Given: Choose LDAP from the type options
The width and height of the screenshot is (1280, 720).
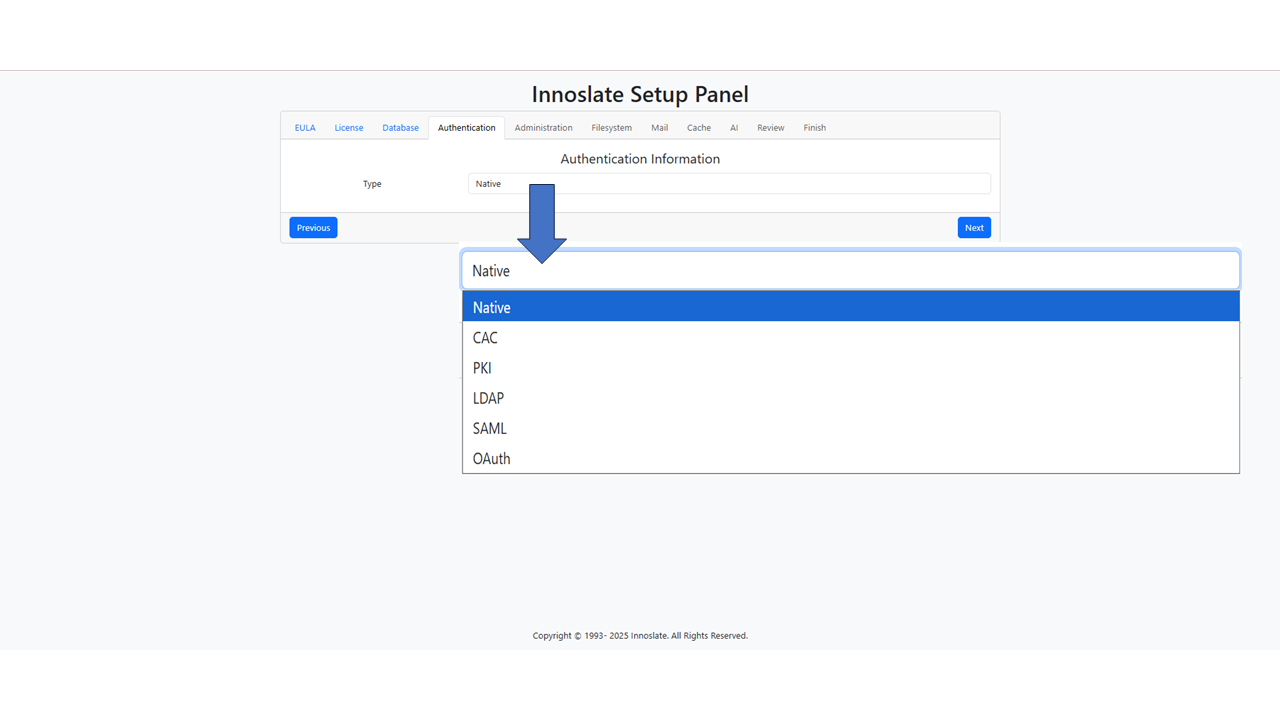Looking at the screenshot, I should [851, 398].
